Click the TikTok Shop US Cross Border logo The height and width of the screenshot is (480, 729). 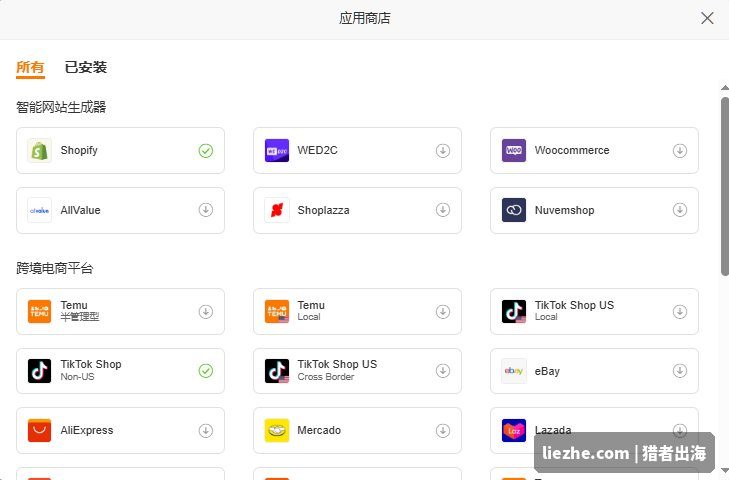(x=277, y=371)
